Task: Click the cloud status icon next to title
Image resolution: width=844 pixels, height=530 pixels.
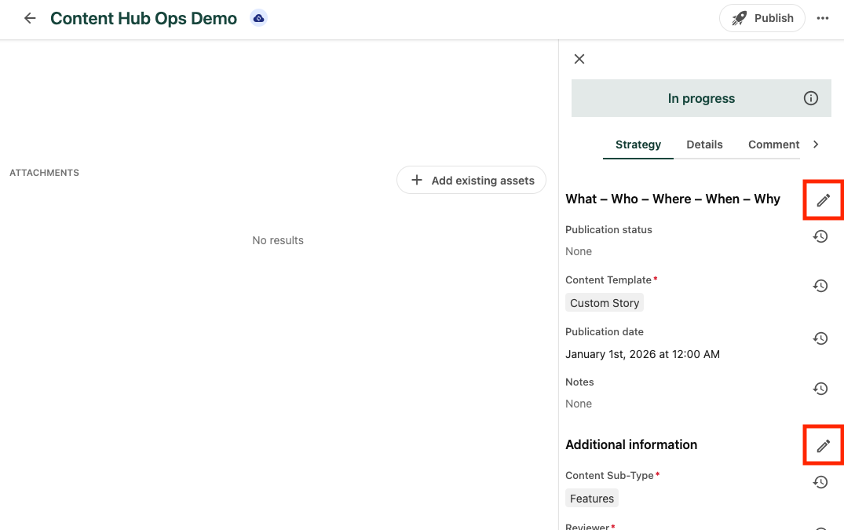Action: coord(259,18)
